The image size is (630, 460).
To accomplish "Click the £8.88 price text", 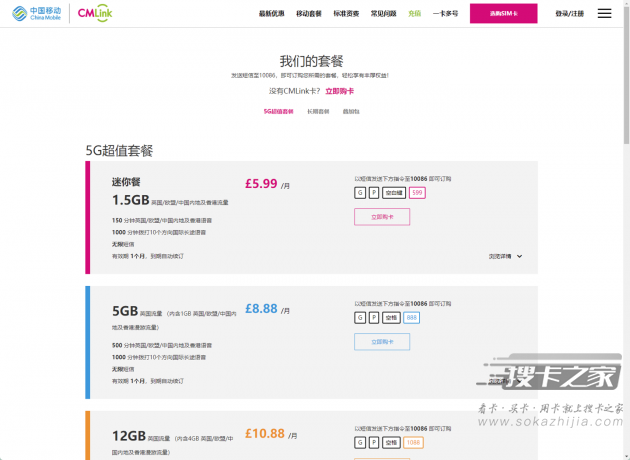I will 261,309.
